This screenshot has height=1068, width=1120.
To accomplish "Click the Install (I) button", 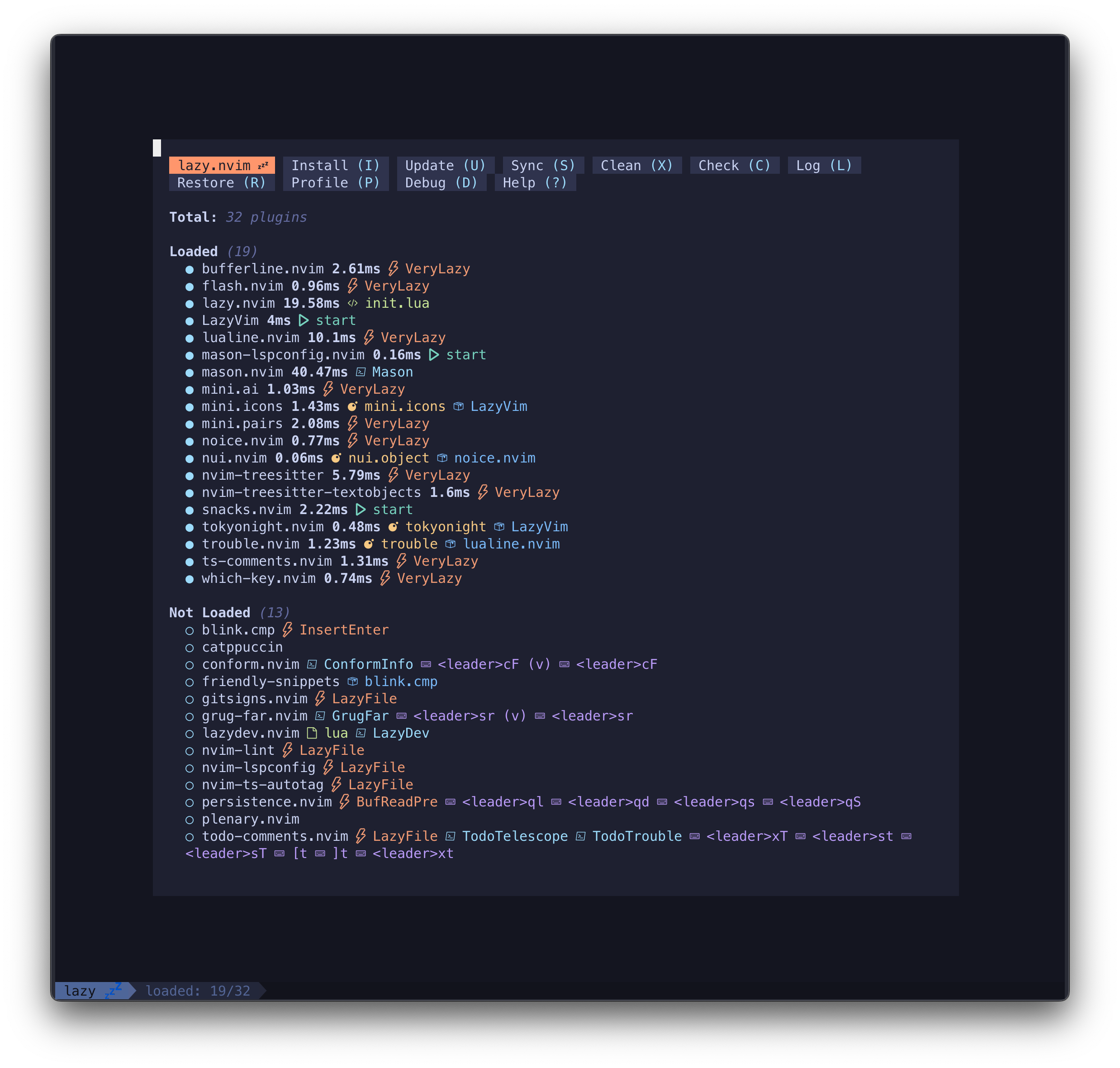I will tap(335, 165).
